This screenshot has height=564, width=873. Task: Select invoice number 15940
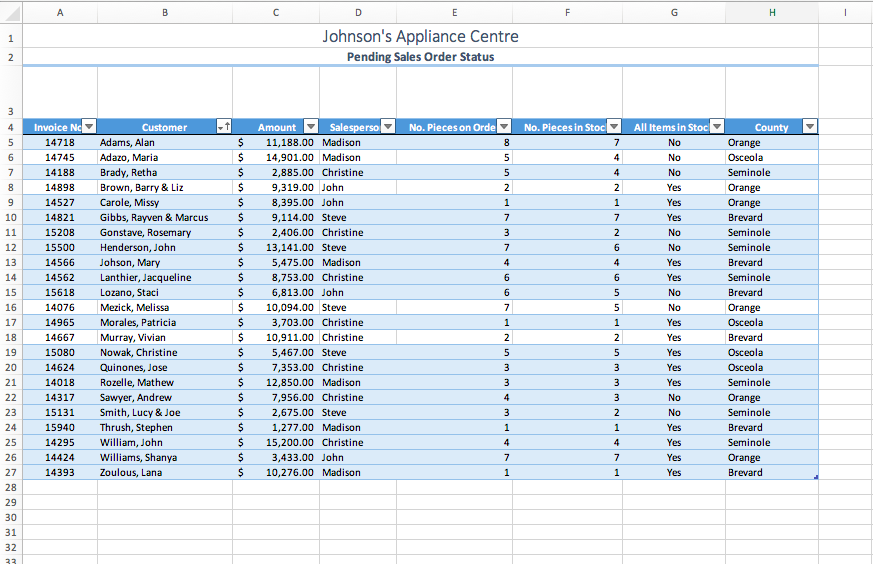(60, 428)
